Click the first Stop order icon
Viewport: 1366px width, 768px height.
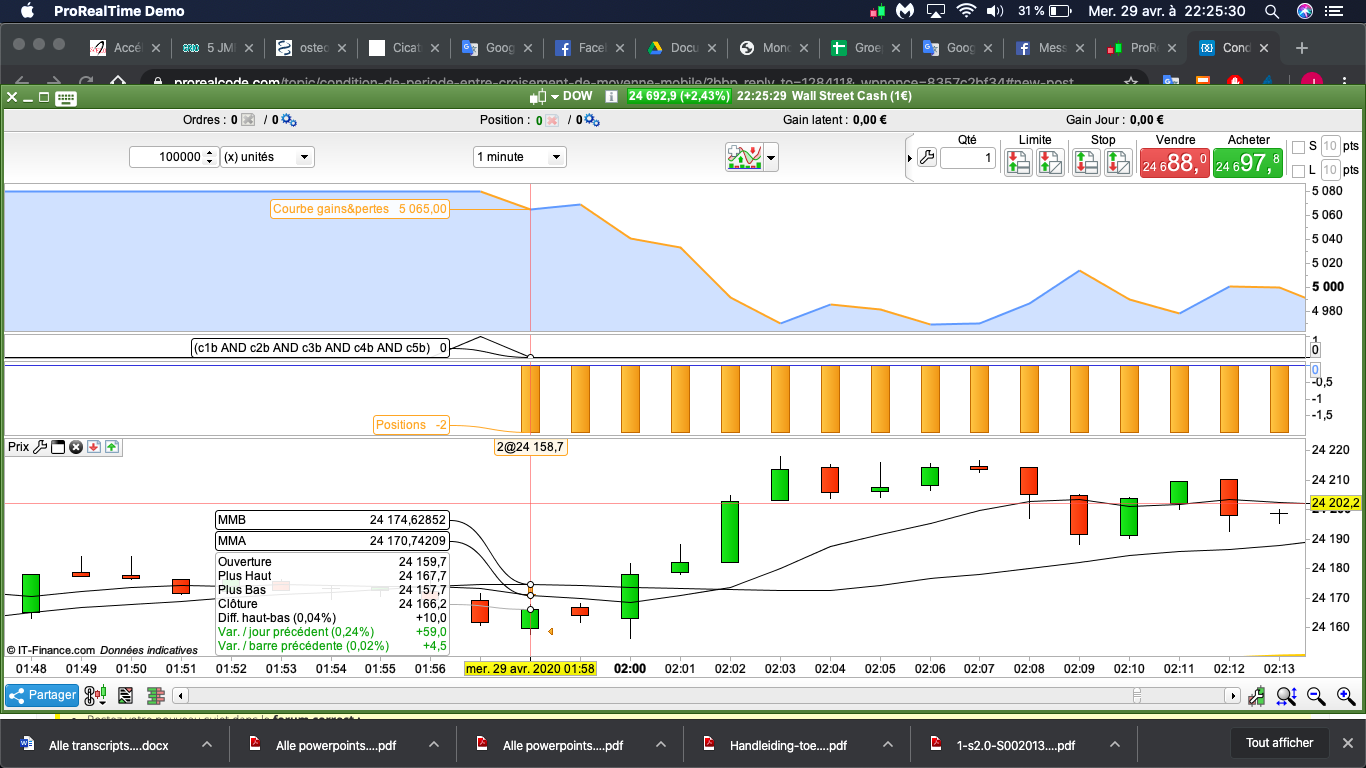[1087, 162]
